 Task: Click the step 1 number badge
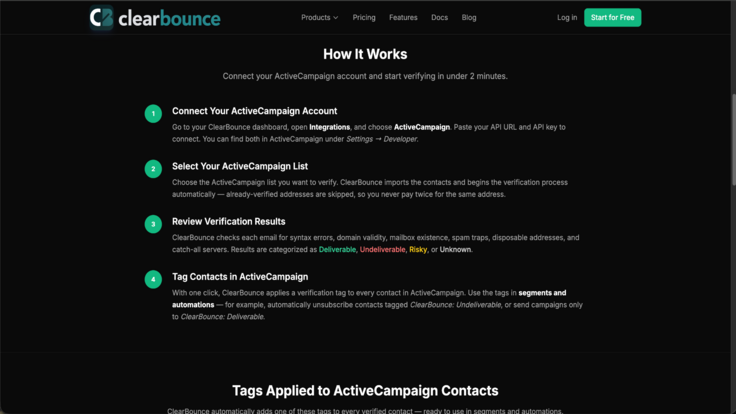(x=153, y=114)
